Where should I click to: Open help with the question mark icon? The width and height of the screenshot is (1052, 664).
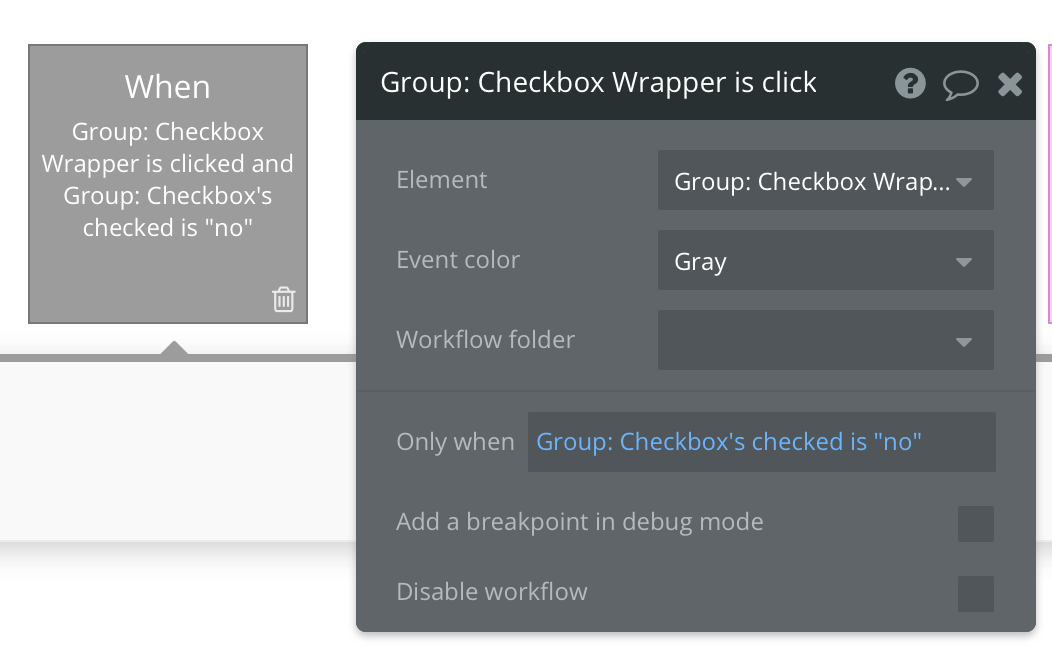click(x=910, y=84)
